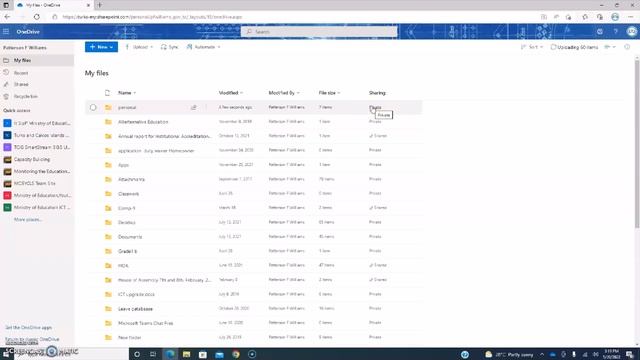Open the Mail app in taskbar
This screenshot has width=640, height=360.
[x=219, y=354]
